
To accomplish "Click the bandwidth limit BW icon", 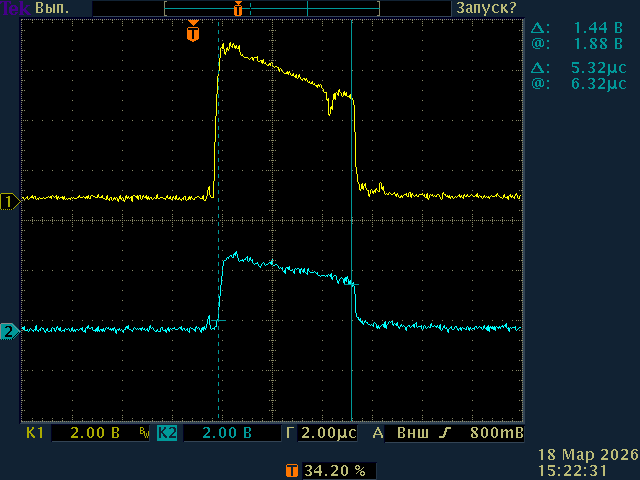I will tap(145, 435).
